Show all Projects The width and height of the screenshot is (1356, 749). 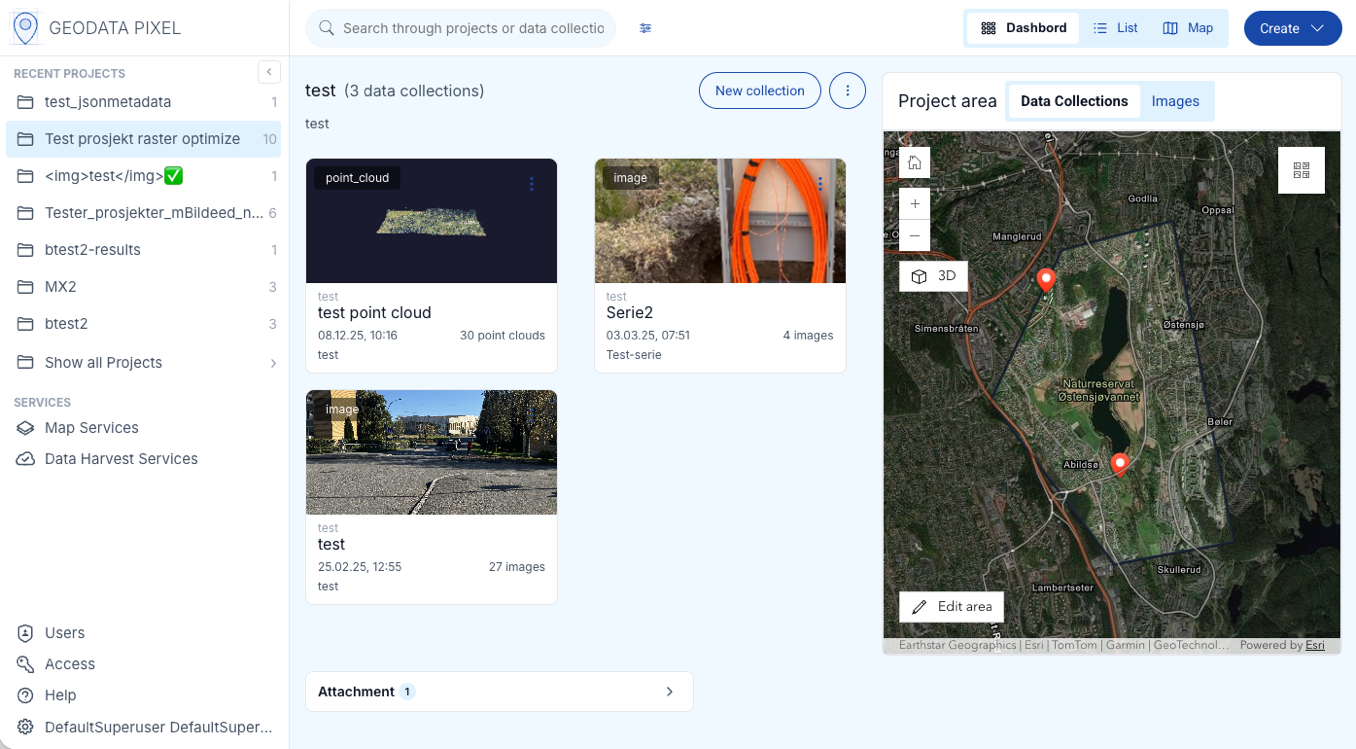click(x=144, y=363)
